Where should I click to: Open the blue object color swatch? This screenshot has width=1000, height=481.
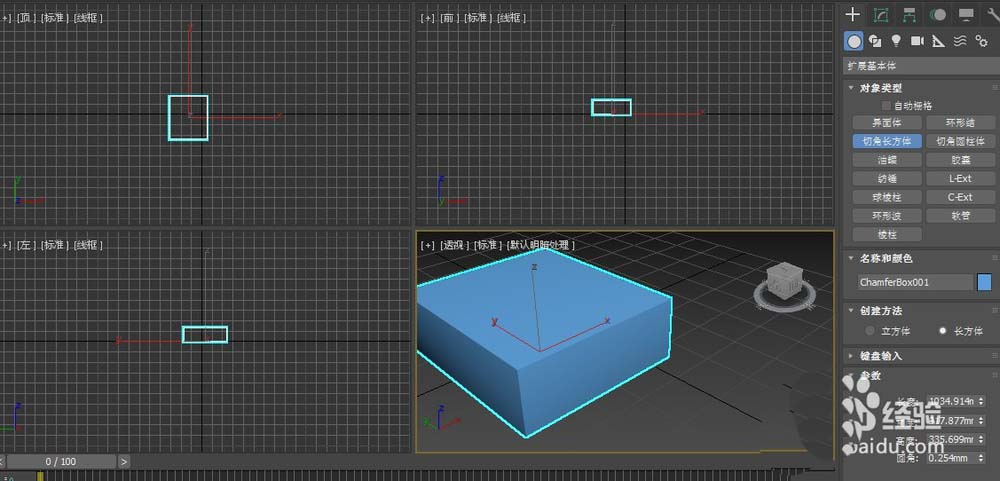tap(984, 282)
